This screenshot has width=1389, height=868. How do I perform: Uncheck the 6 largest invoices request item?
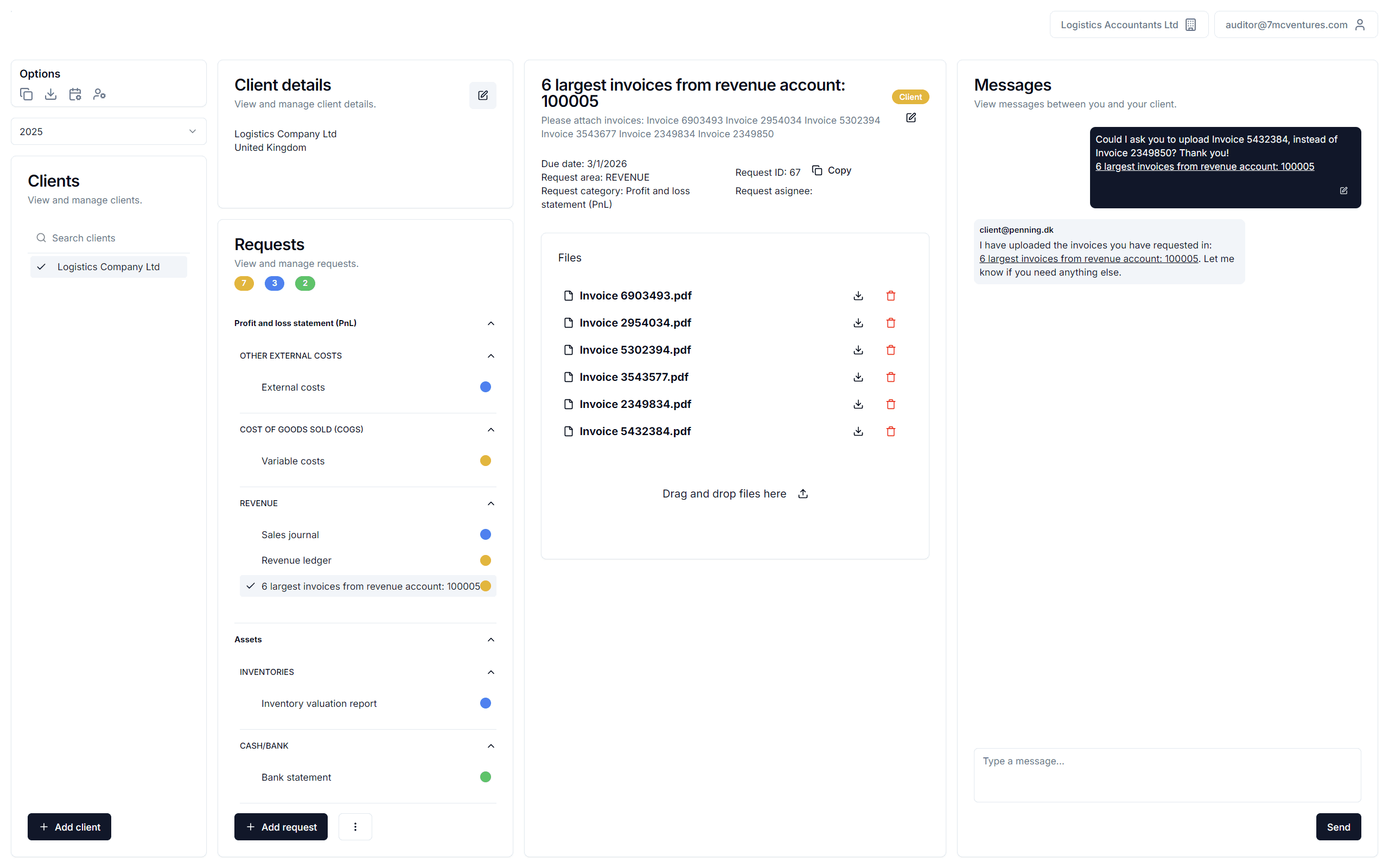coord(250,586)
